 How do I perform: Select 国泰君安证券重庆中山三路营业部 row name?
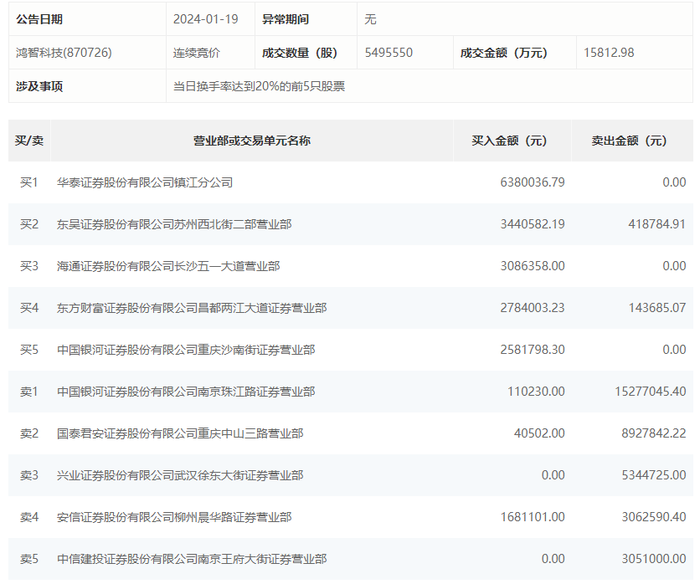[x=180, y=433]
